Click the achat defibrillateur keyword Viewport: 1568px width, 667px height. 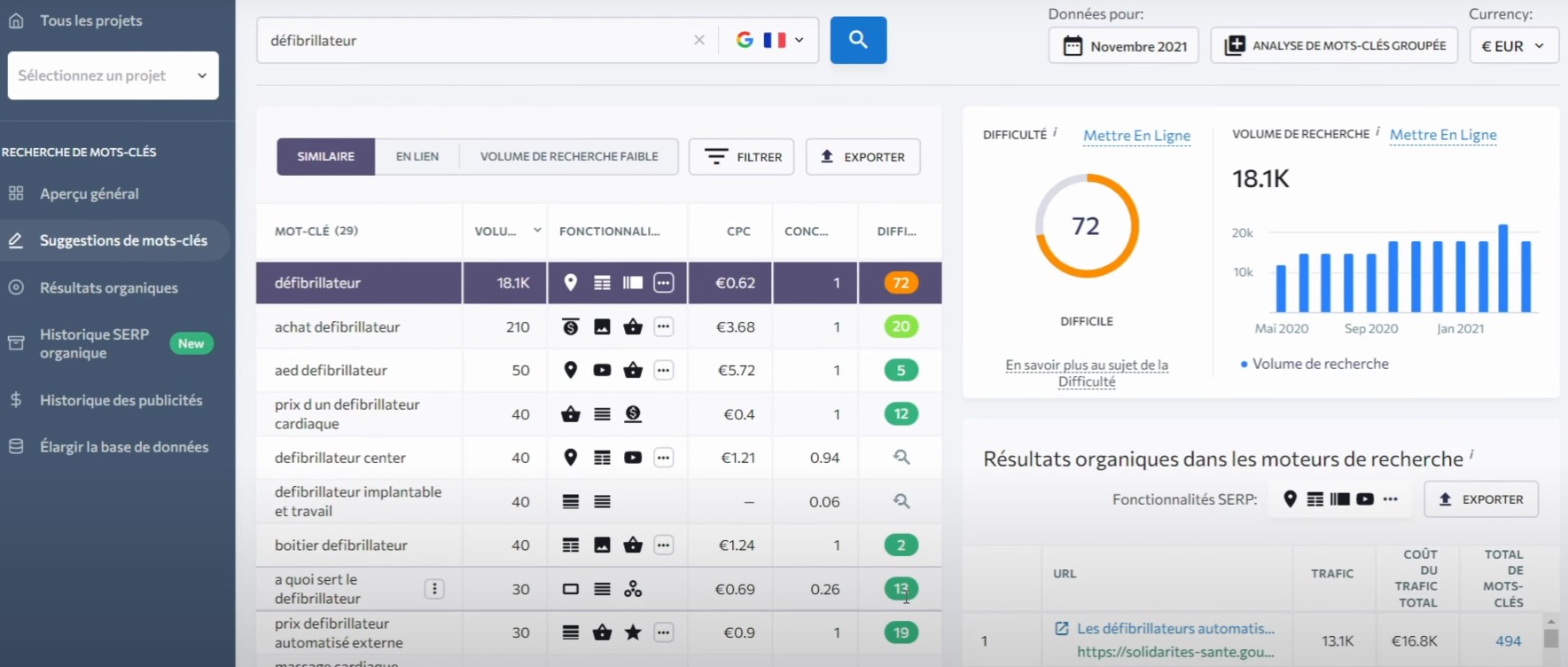337,327
